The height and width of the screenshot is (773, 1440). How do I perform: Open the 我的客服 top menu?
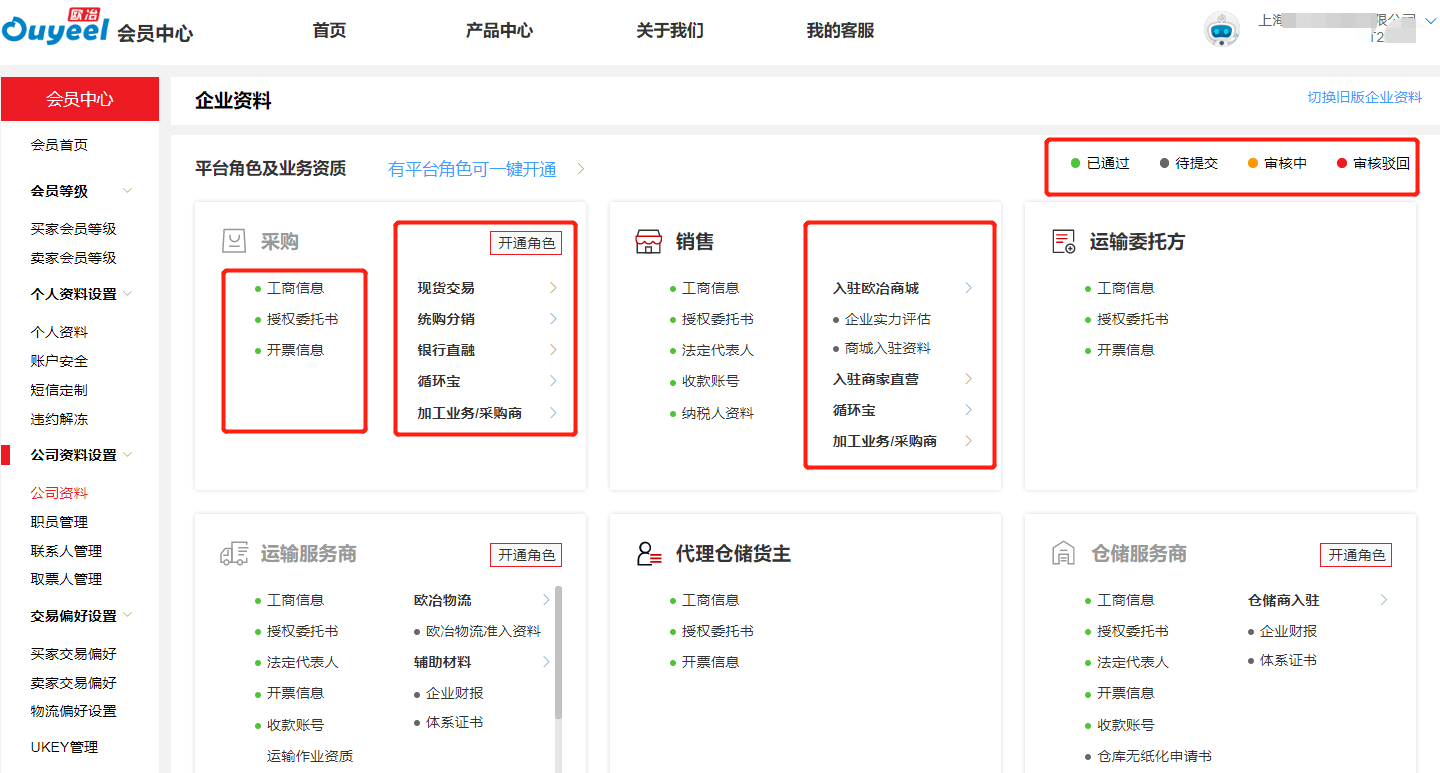[x=840, y=31]
